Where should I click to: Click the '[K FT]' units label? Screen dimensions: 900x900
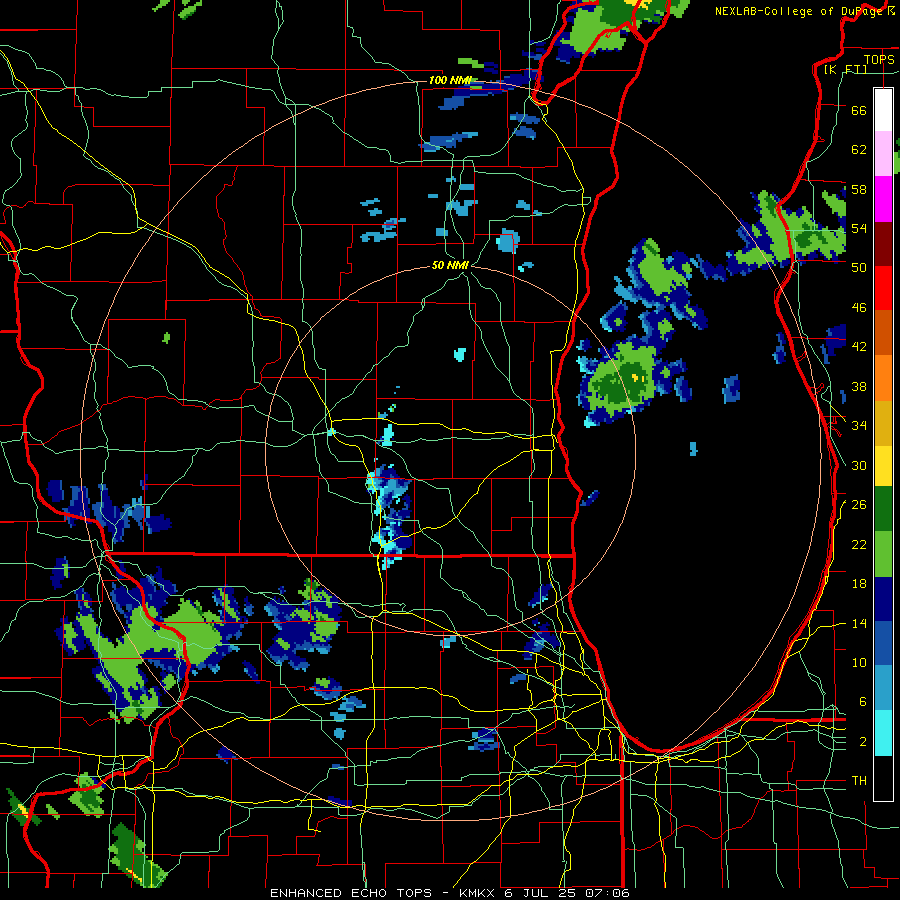click(845, 69)
